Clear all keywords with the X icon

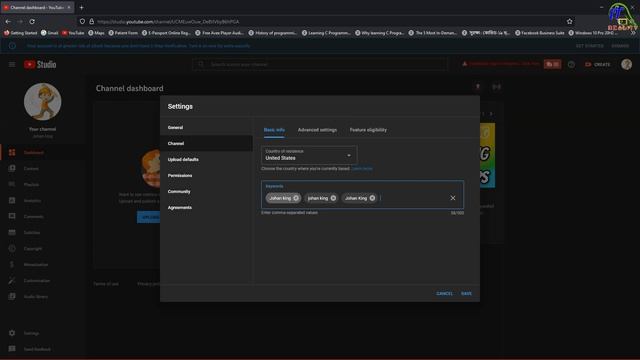pos(453,198)
